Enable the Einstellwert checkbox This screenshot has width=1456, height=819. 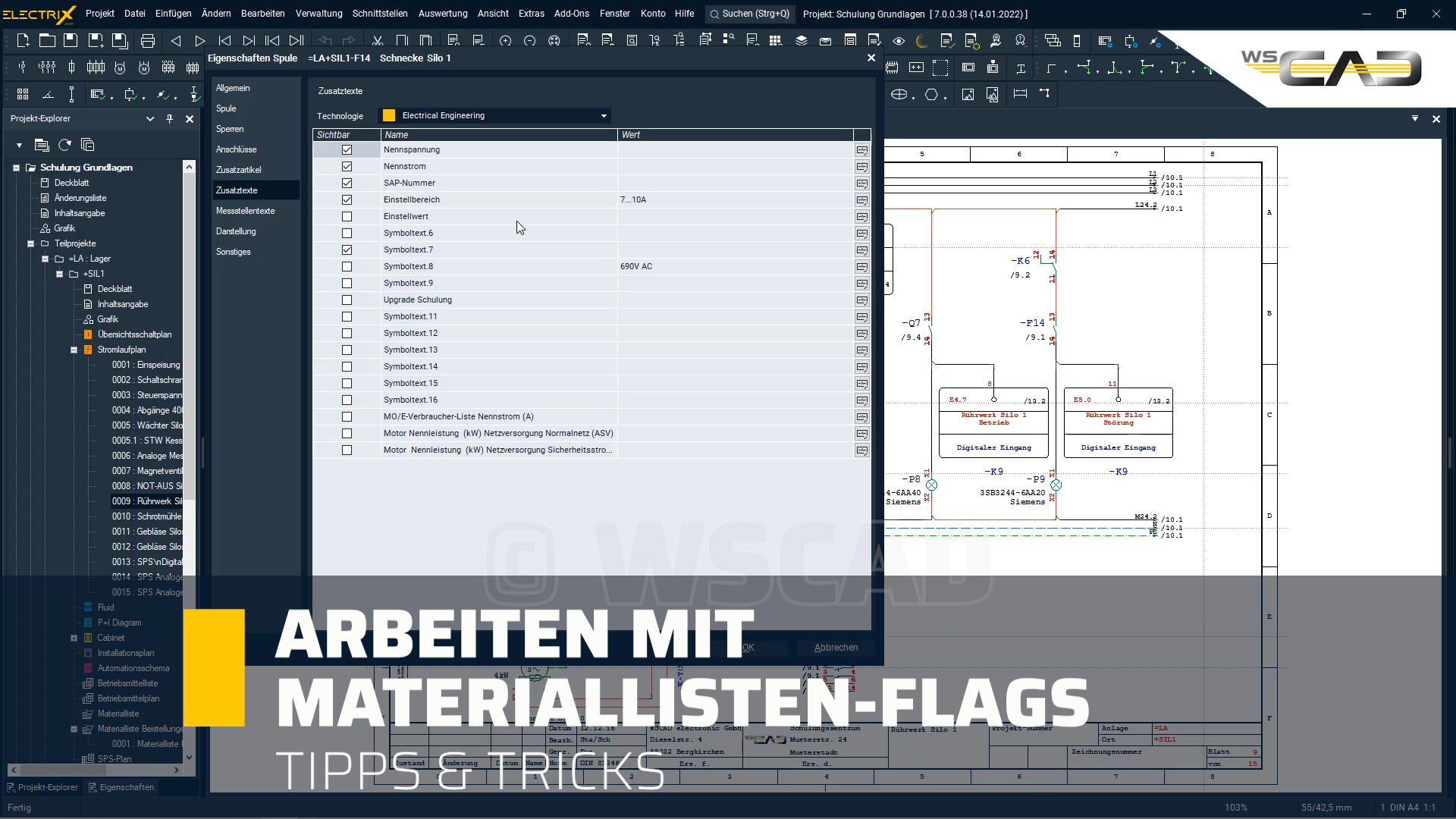(x=347, y=216)
